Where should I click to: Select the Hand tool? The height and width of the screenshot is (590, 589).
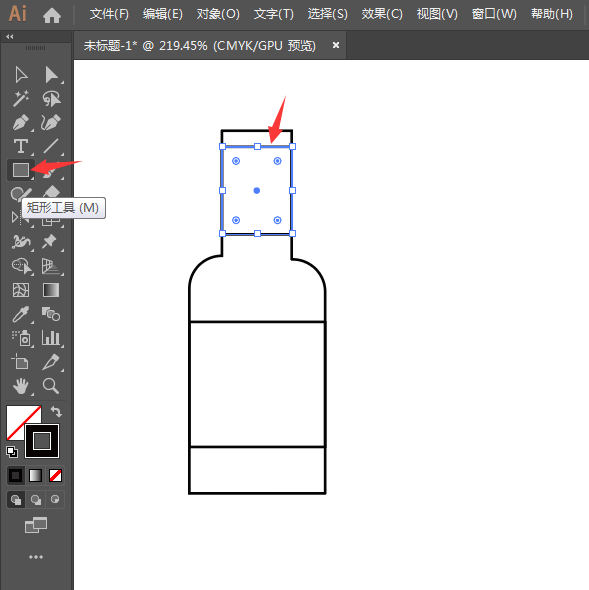[x=21, y=386]
